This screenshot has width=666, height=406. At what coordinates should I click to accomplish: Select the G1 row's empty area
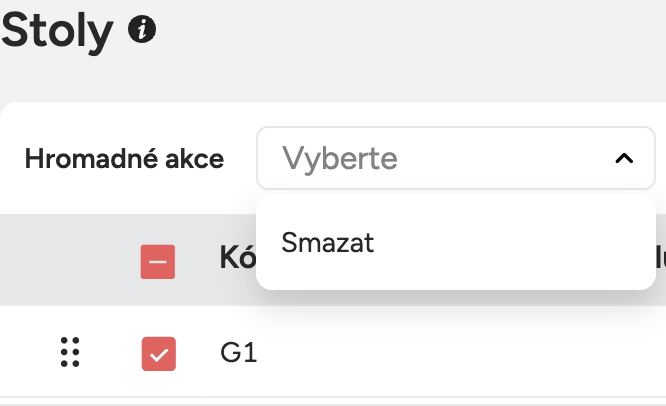pyautogui.click(x=450, y=353)
